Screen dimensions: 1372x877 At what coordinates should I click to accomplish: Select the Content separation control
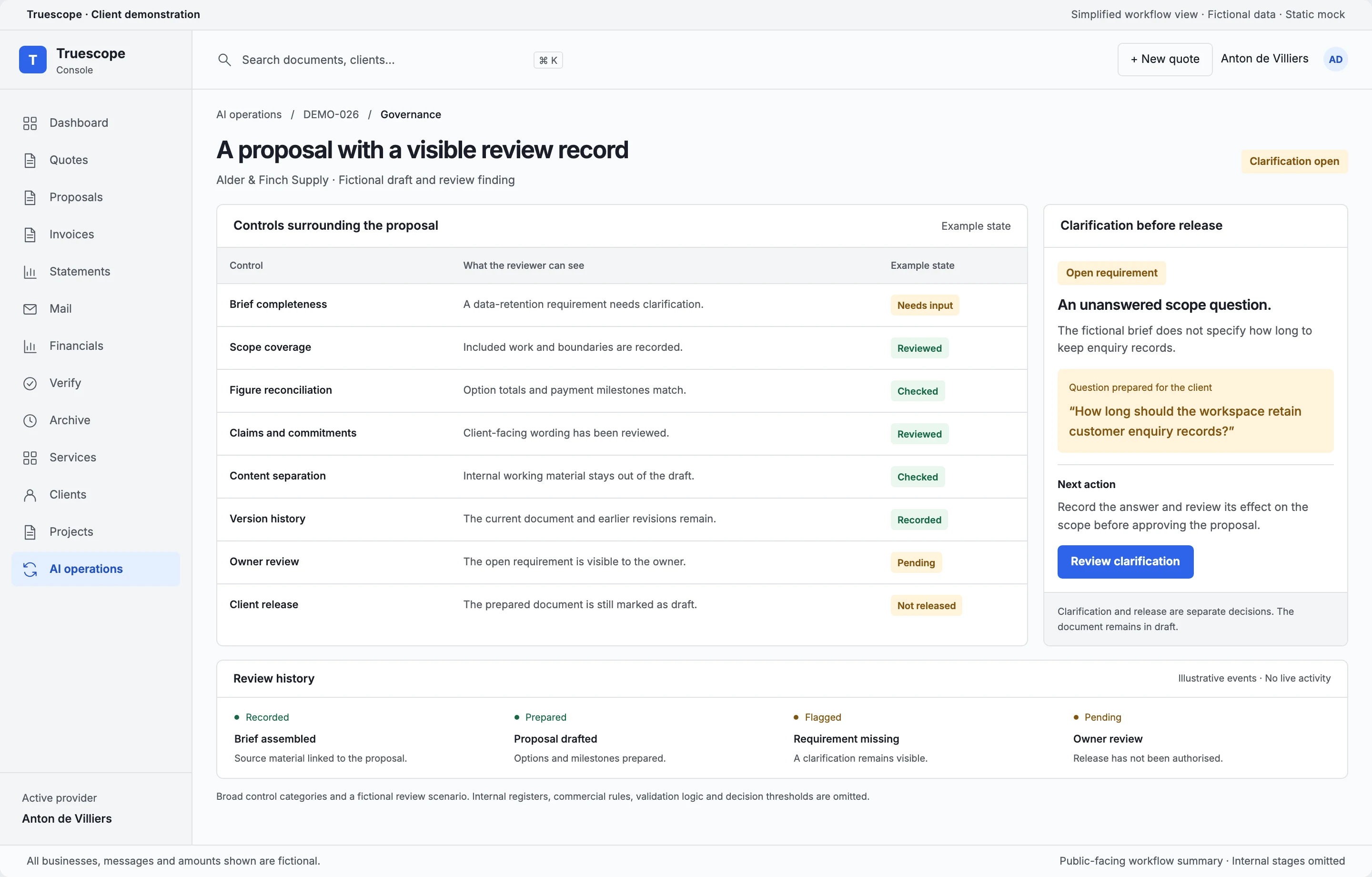pos(622,477)
